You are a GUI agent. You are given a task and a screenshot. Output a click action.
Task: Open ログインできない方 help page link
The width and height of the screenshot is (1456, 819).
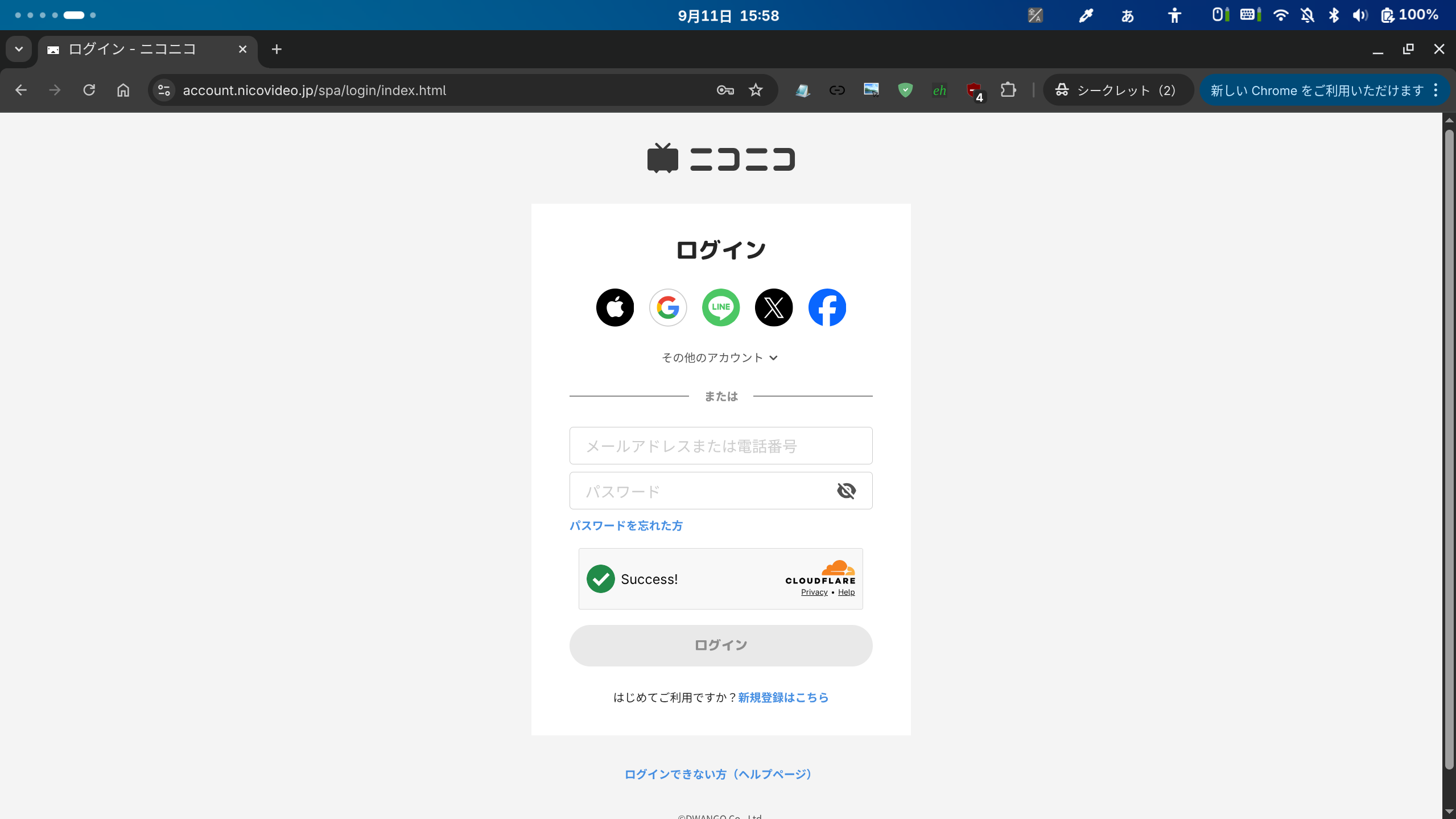(x=721, y=774)
